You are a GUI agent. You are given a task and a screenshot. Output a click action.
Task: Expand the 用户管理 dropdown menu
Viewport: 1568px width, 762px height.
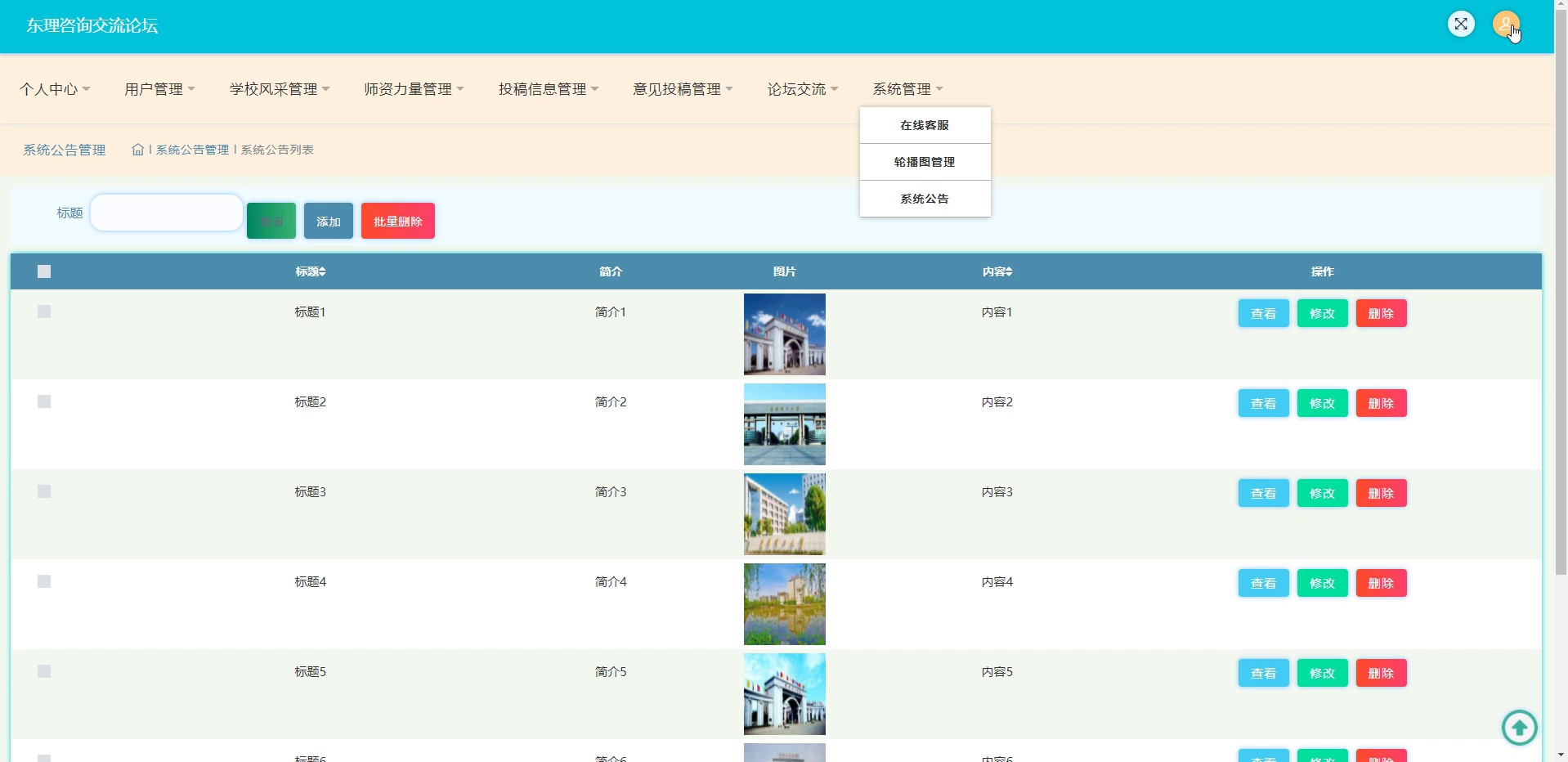[159, 89]
